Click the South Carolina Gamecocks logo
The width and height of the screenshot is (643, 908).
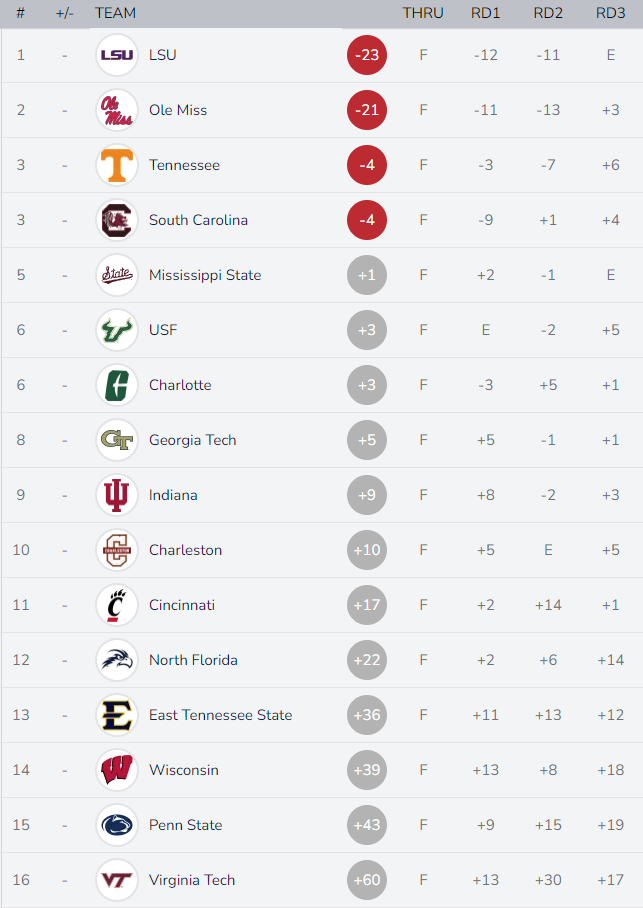click(x=116, y=220)
